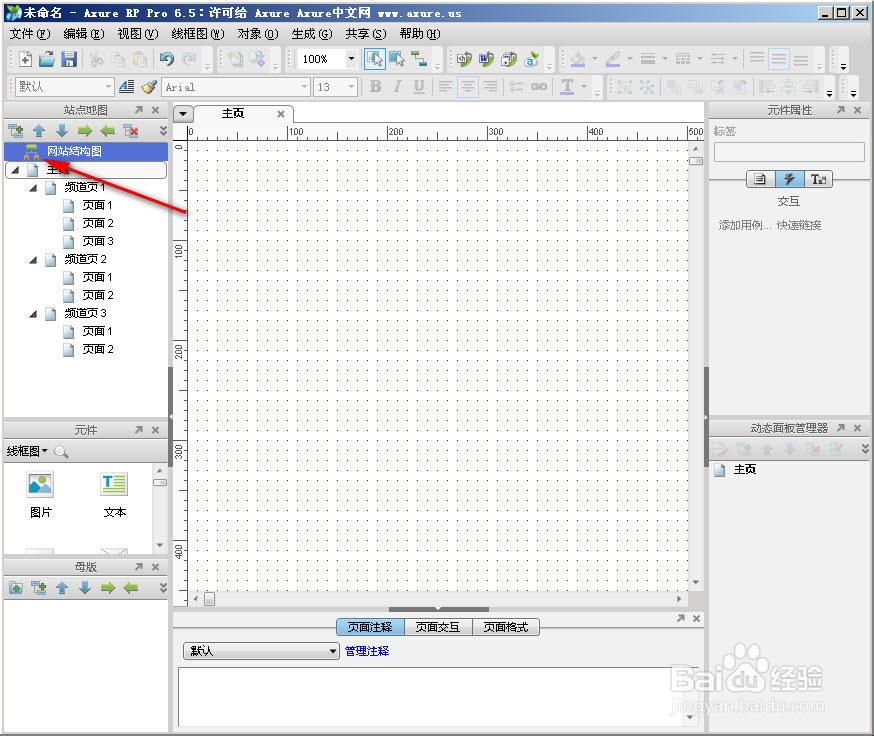The width and height of the screenshot is (874, 736).
Task: Undo the last action
Action: pos(167,59)
